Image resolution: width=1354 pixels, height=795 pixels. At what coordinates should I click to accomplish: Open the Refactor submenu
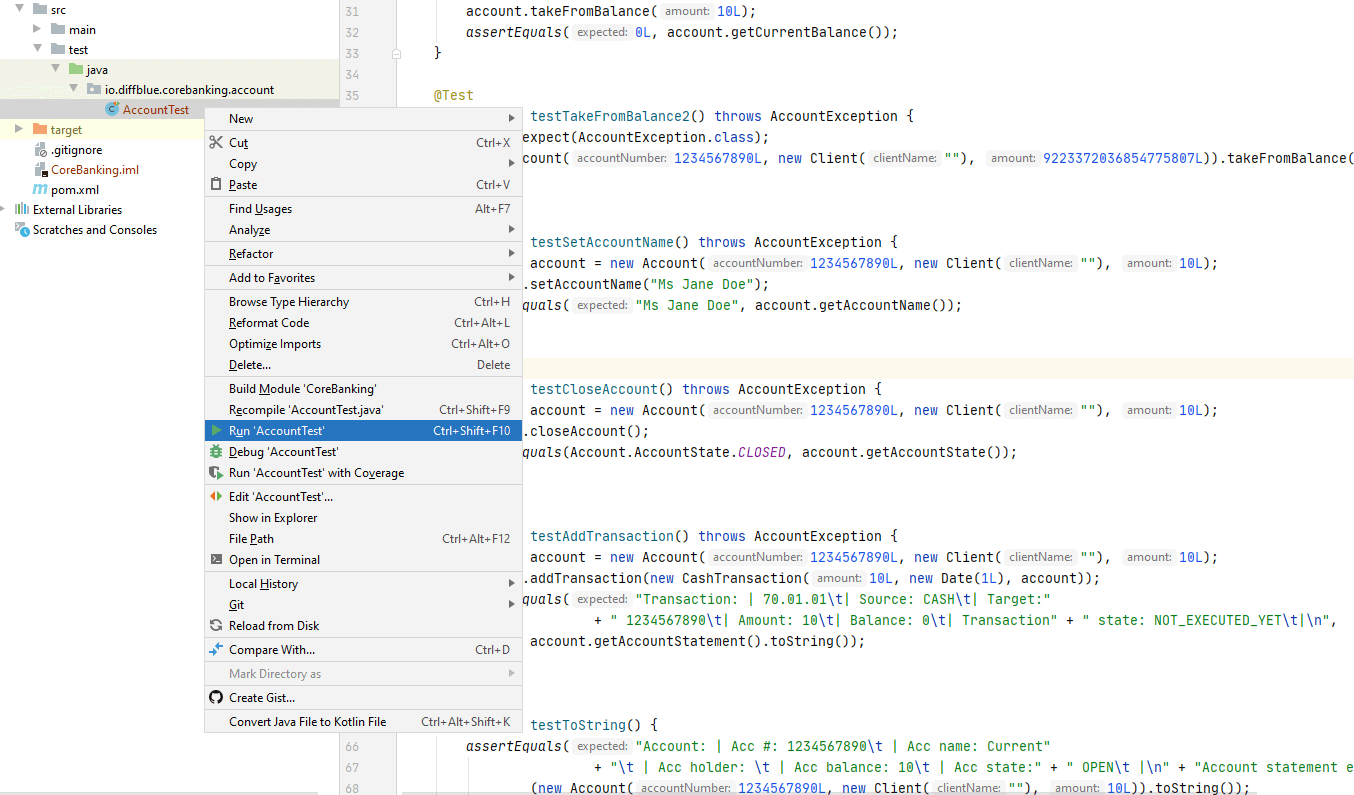point(363,254)
